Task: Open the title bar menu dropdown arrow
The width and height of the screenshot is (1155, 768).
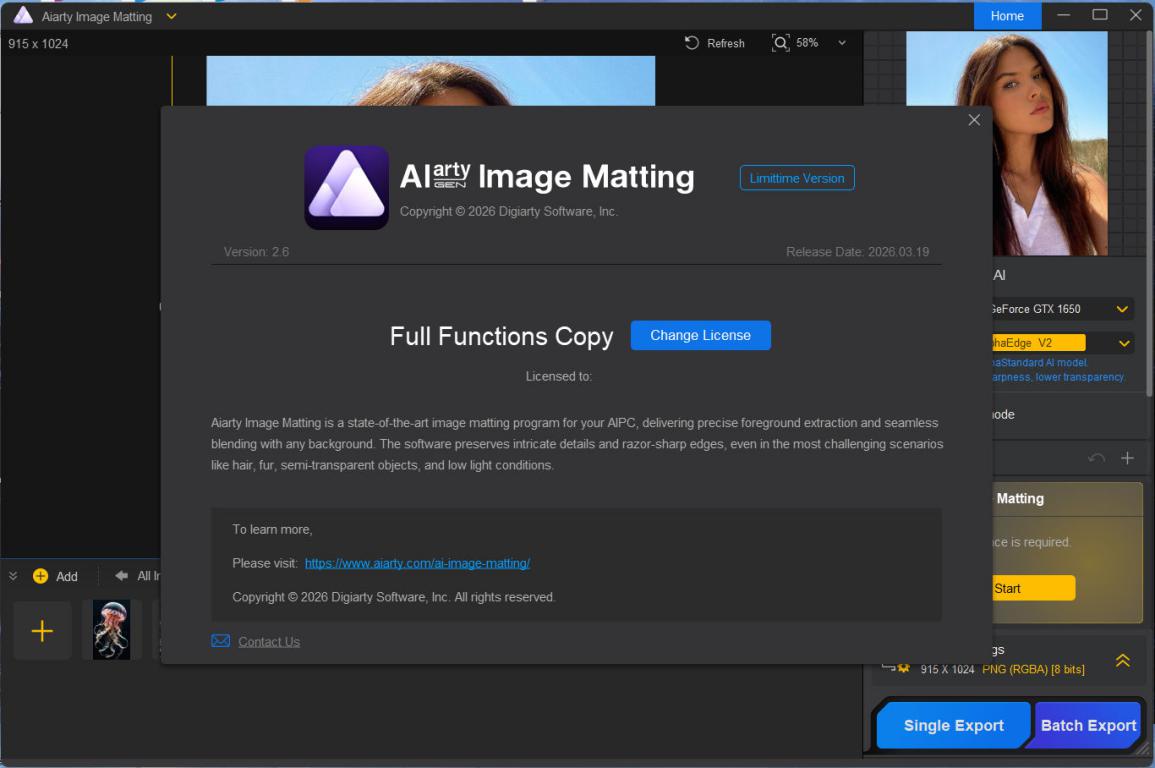Action: point(171,16)
